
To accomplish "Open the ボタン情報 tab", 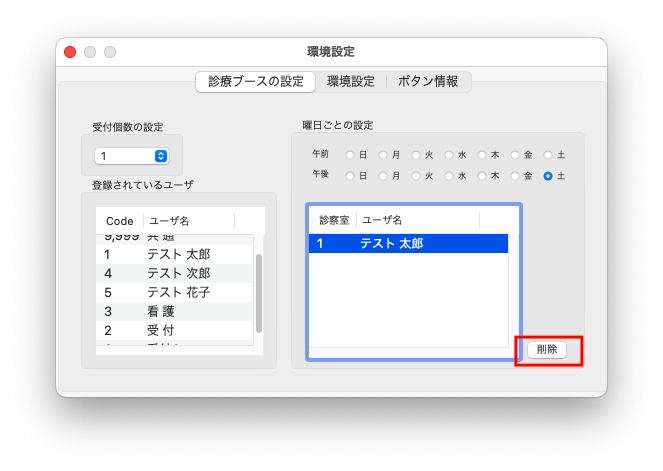I will 428,82.
